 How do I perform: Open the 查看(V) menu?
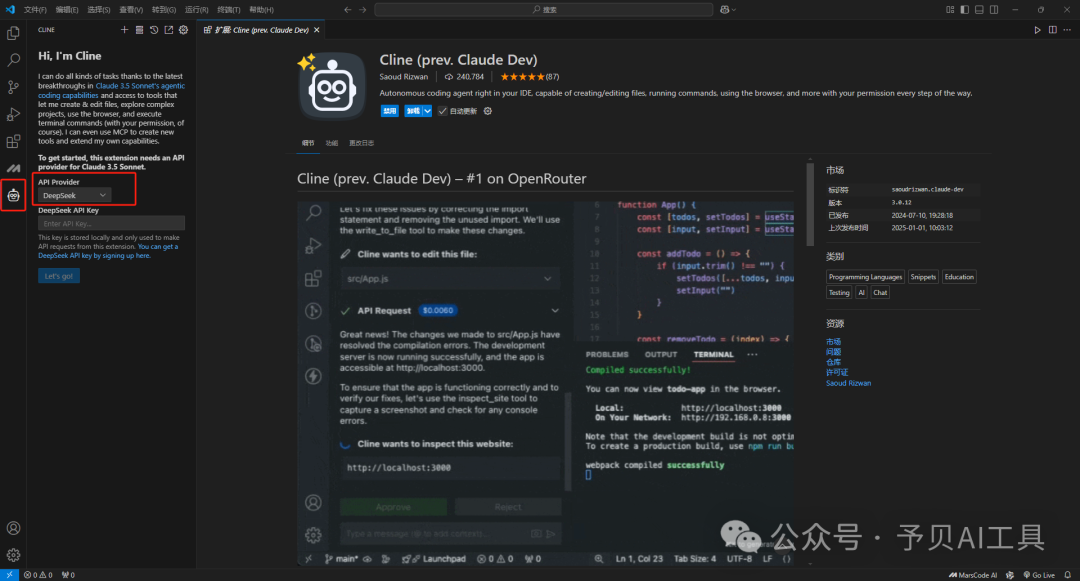pyautogui.click(x=131, y=10)
